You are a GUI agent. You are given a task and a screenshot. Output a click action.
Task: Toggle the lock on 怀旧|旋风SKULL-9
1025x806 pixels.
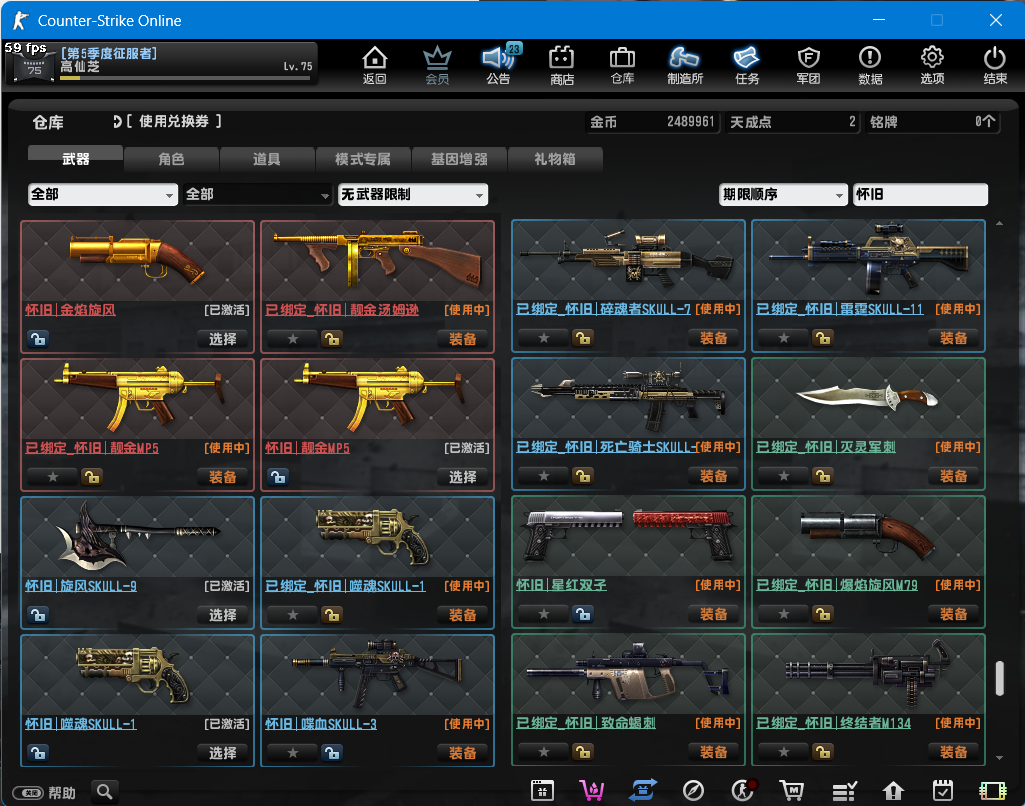click(38, 614)
